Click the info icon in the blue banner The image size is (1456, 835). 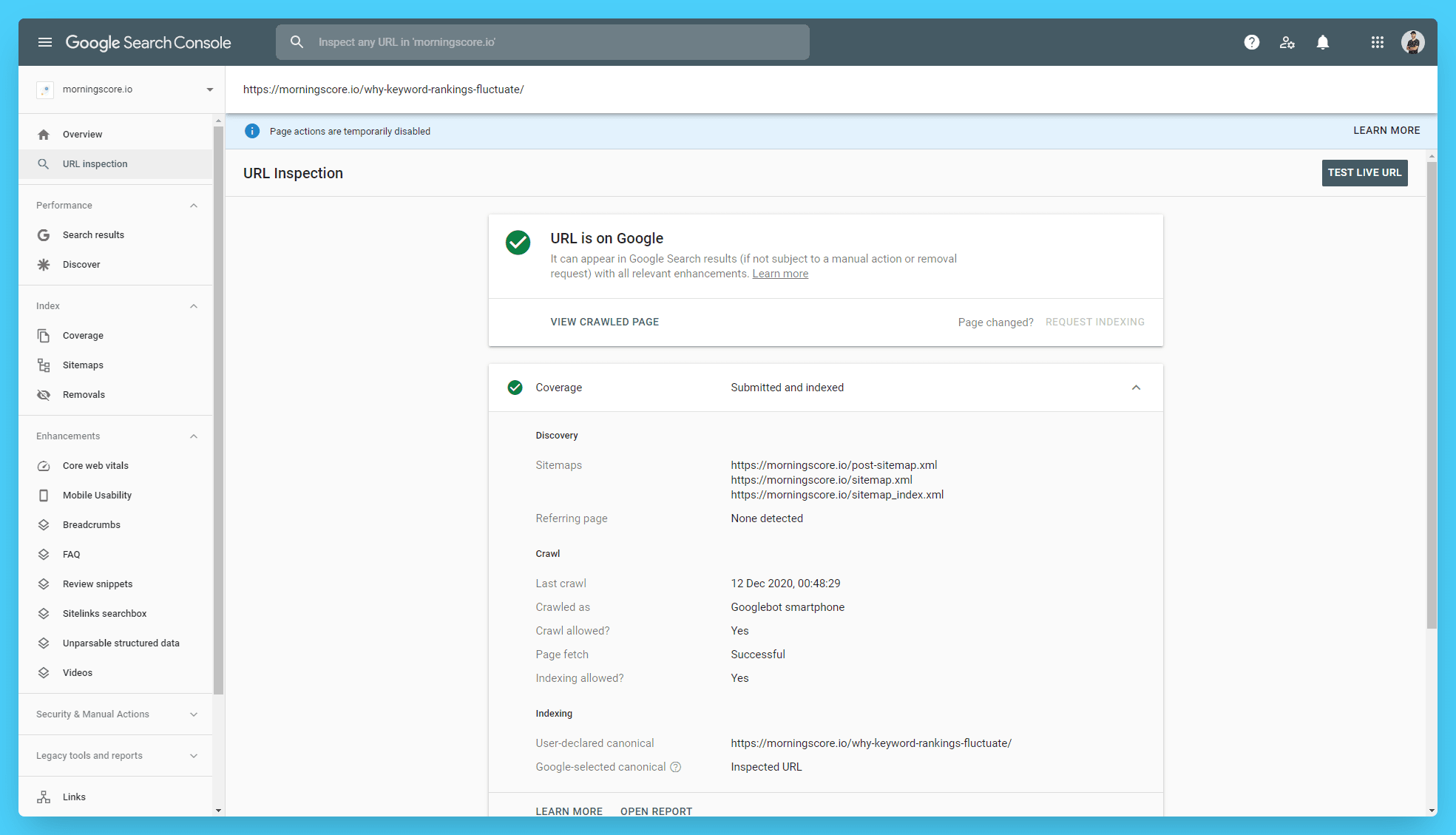point(252,131)
